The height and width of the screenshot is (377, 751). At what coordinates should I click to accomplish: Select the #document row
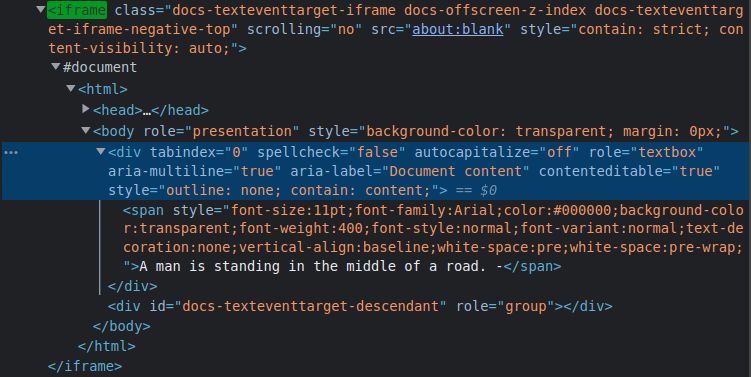pos(100,67)
